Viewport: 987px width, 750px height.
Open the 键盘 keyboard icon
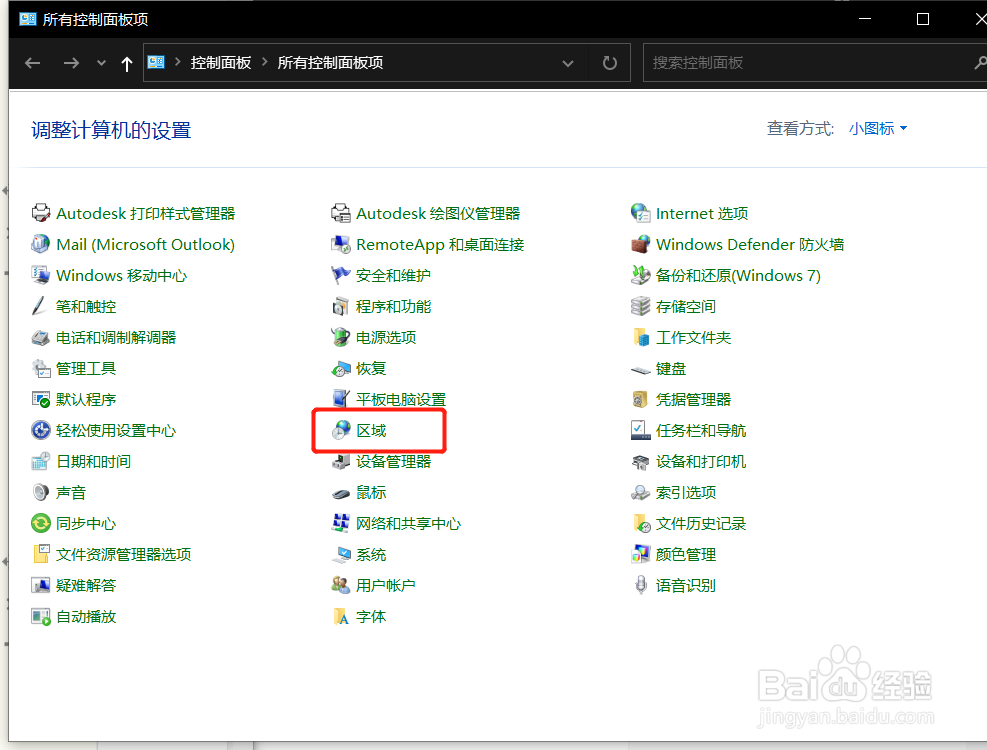[640, 370]
